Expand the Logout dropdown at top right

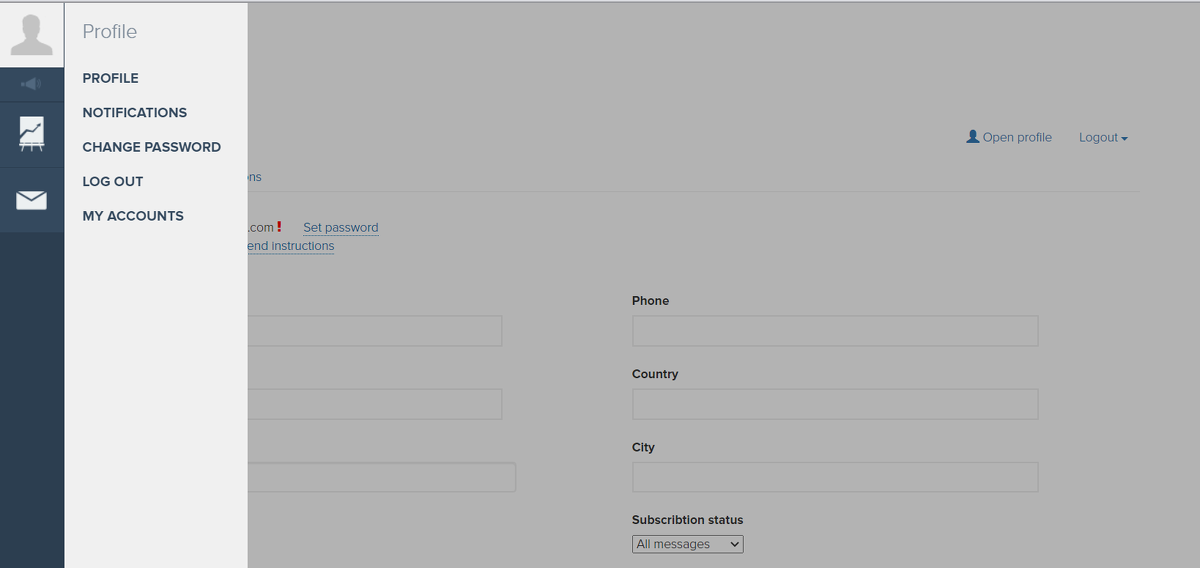[x=1103, y=138]
